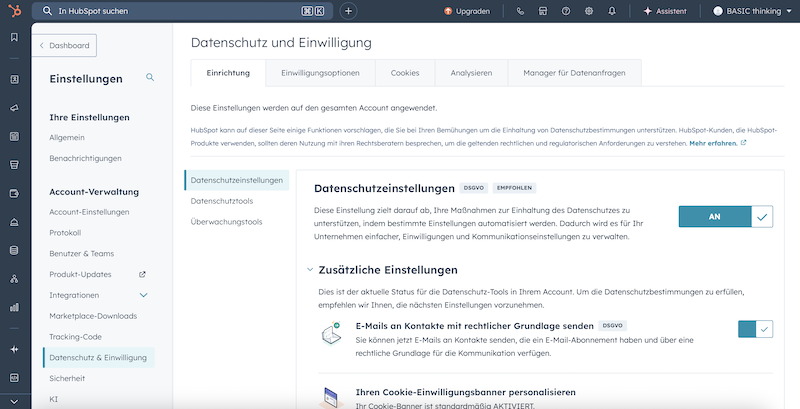Collapse the Zusätzliche Einstellungen section
This screenshot has height=409, width=800.
(x=310, y=270)
